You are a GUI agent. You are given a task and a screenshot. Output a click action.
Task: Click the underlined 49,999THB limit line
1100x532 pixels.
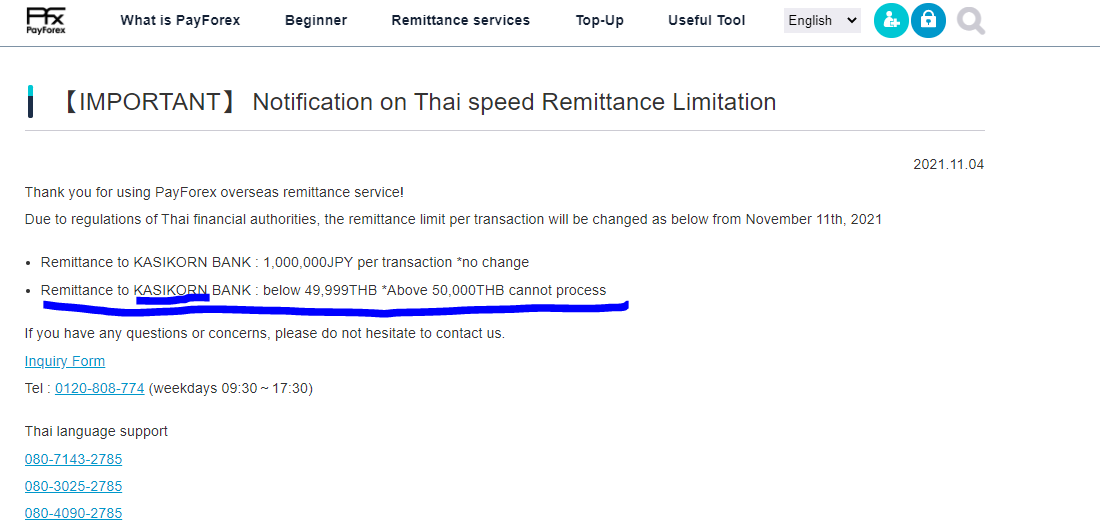coord(323,290)
